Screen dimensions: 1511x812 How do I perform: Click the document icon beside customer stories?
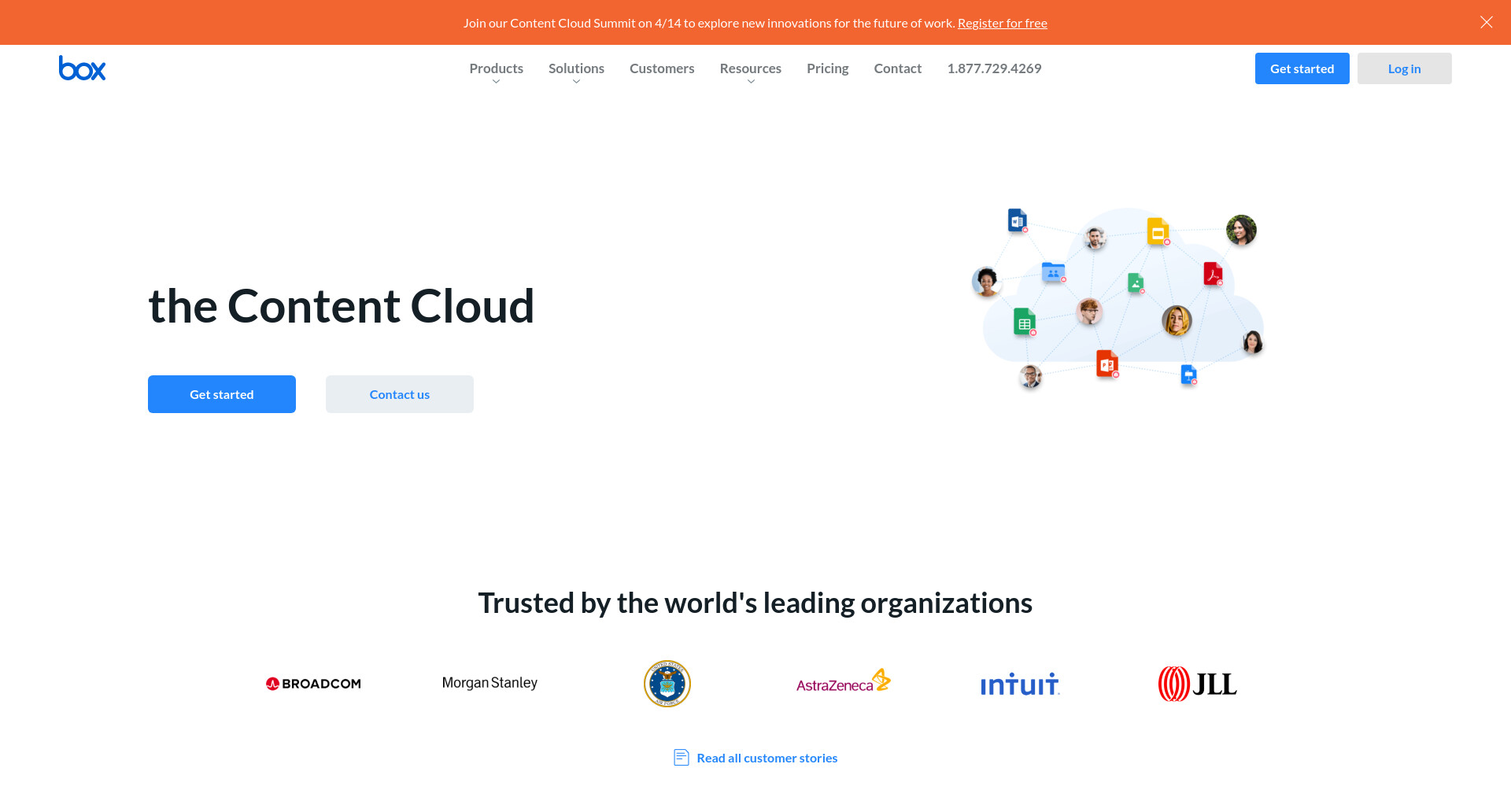682,758
